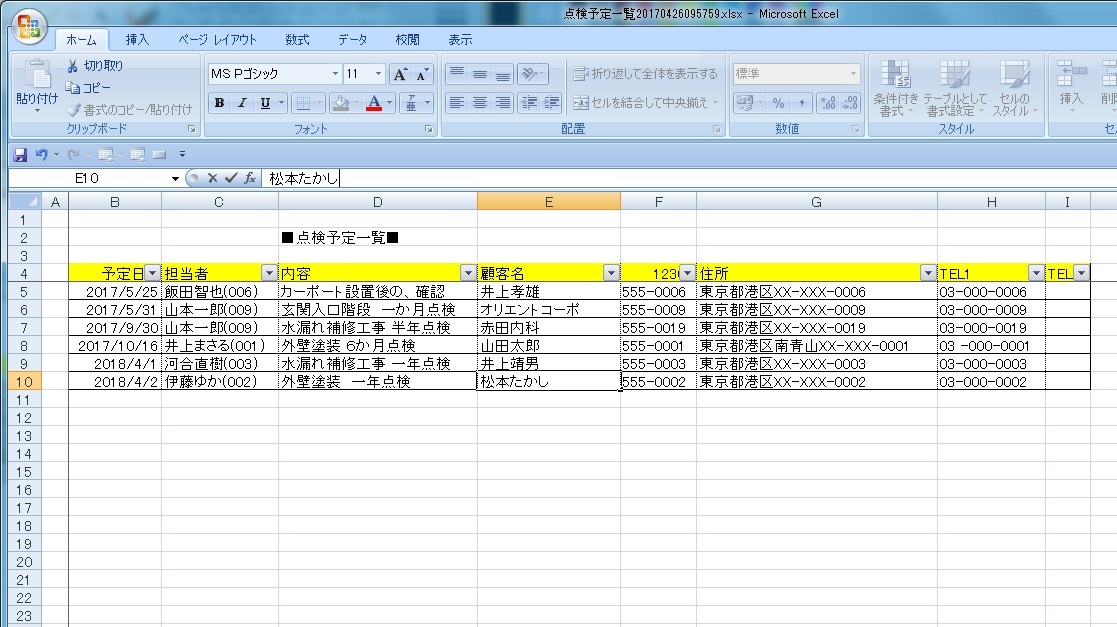The width and height of the screenshot is (1117, 627).
Task: Click the Save icon in quick access toolbar
Action: 21,155
